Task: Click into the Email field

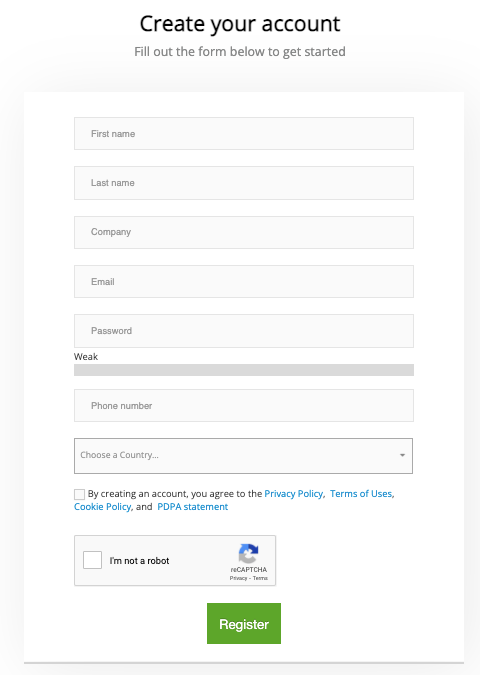Action: pos(244,282)
